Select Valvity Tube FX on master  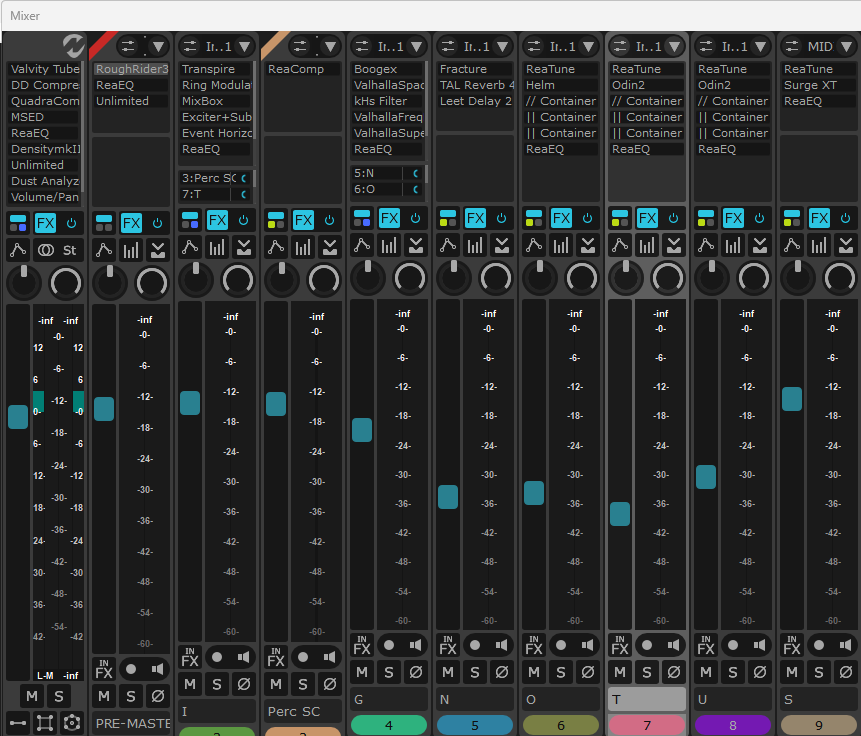click(44, 69)
